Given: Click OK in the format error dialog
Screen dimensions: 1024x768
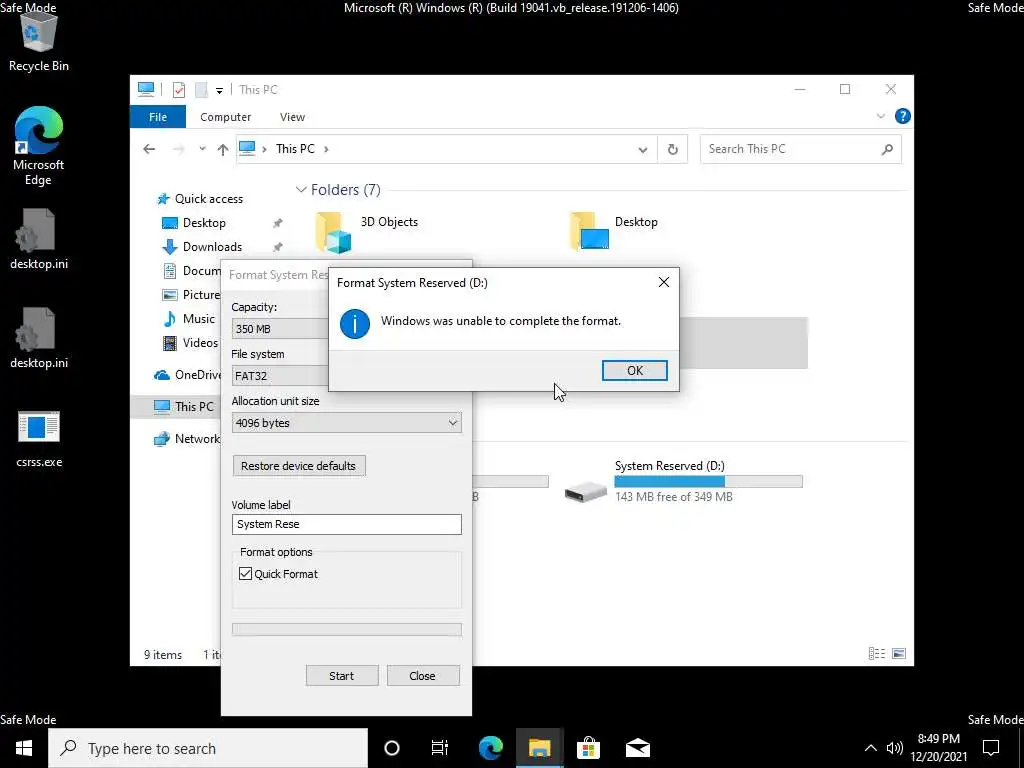Looking at the screenshot, I should click(635, 370).
